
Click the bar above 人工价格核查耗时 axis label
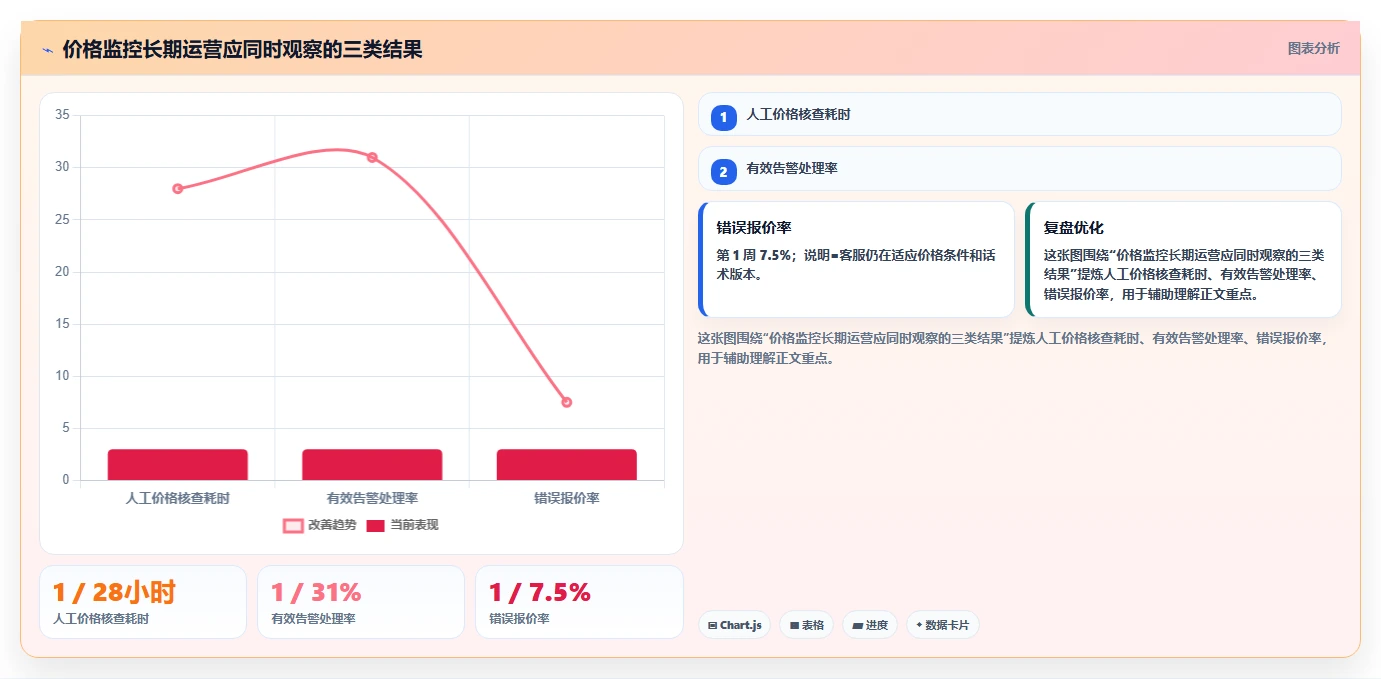tap(178, 465)
